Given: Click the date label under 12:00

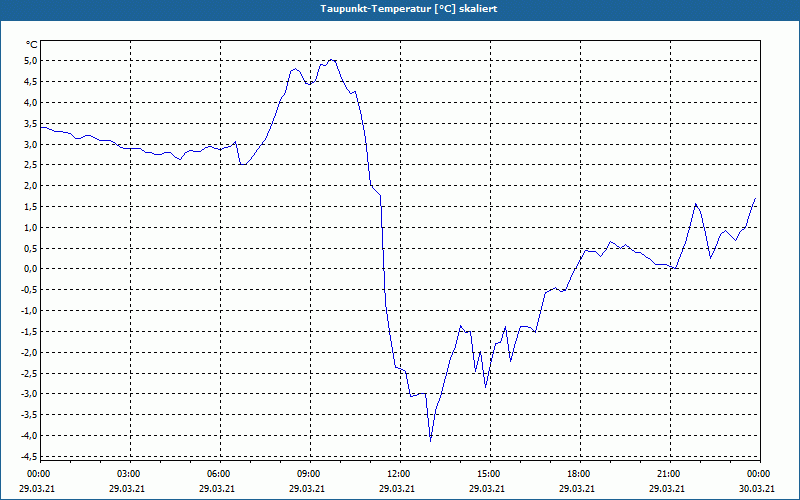Looking at the screenshot, I should [x=396, y=488].
